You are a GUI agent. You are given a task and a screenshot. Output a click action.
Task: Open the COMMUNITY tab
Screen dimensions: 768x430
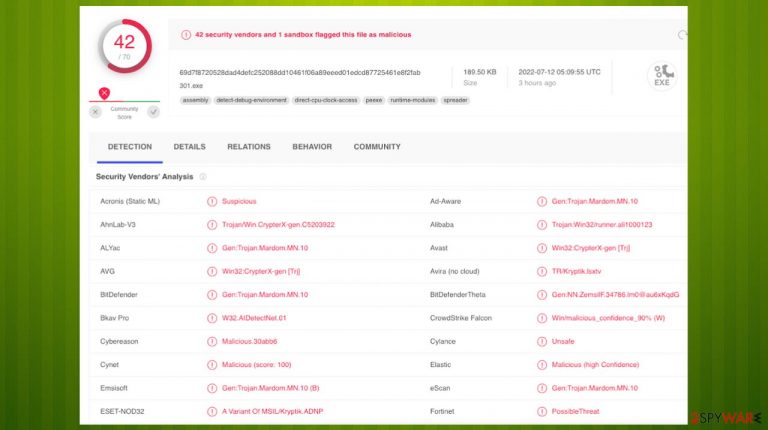[x=377, y=146]
